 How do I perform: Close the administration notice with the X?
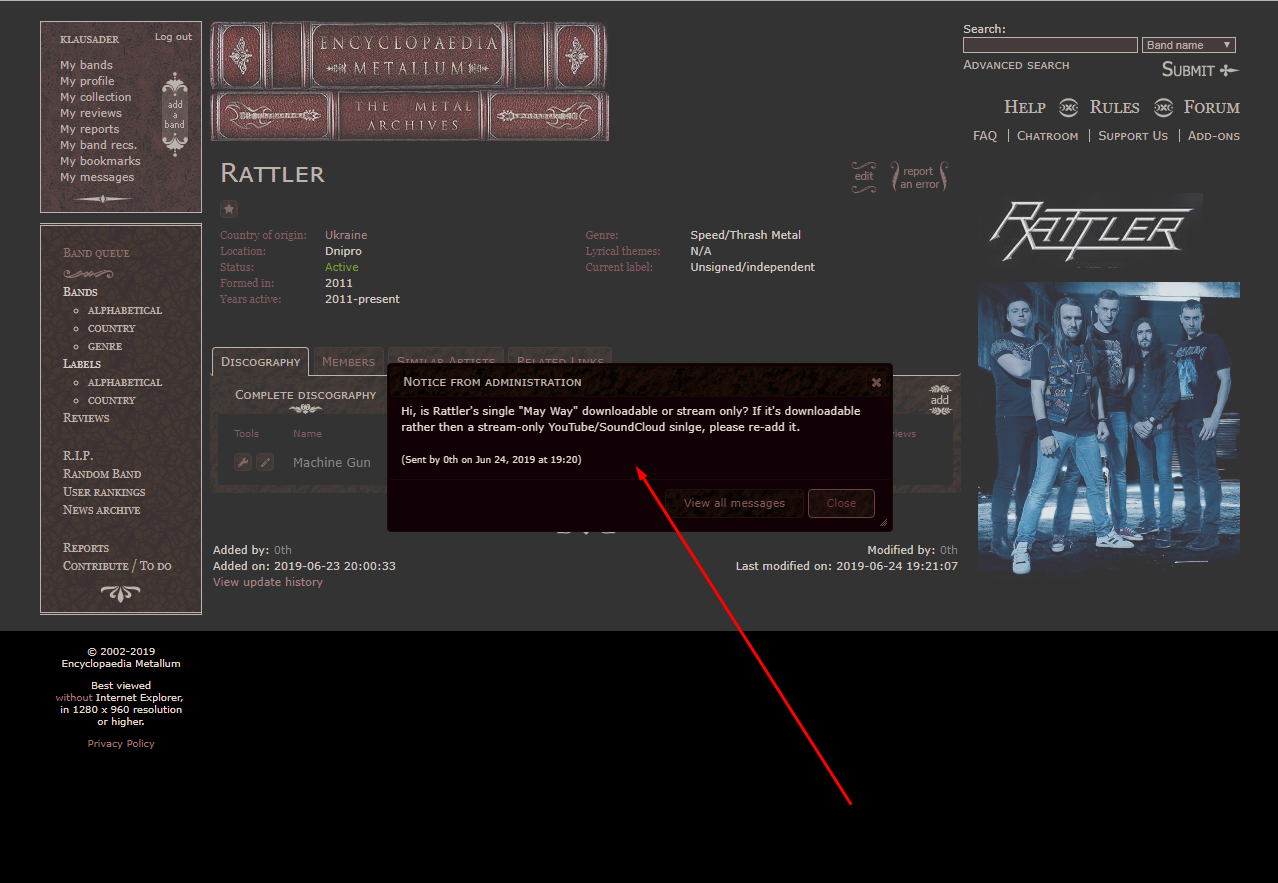point(876,382)
